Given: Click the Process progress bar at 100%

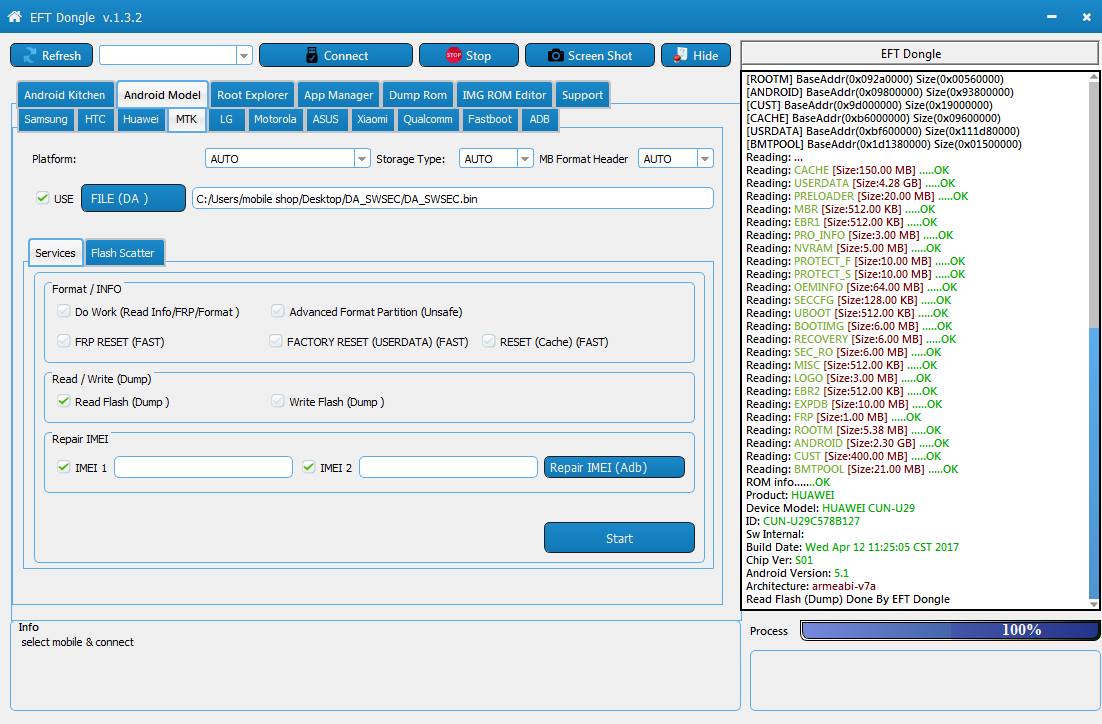Looking at the screenshot, I should tap(949, 630).
